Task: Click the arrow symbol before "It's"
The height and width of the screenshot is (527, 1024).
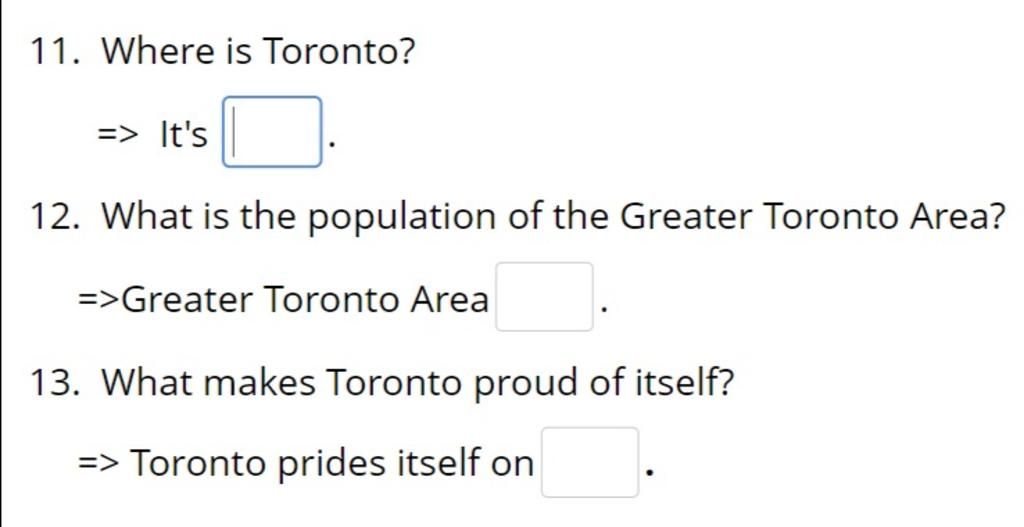Action: (x=119, y=135)
